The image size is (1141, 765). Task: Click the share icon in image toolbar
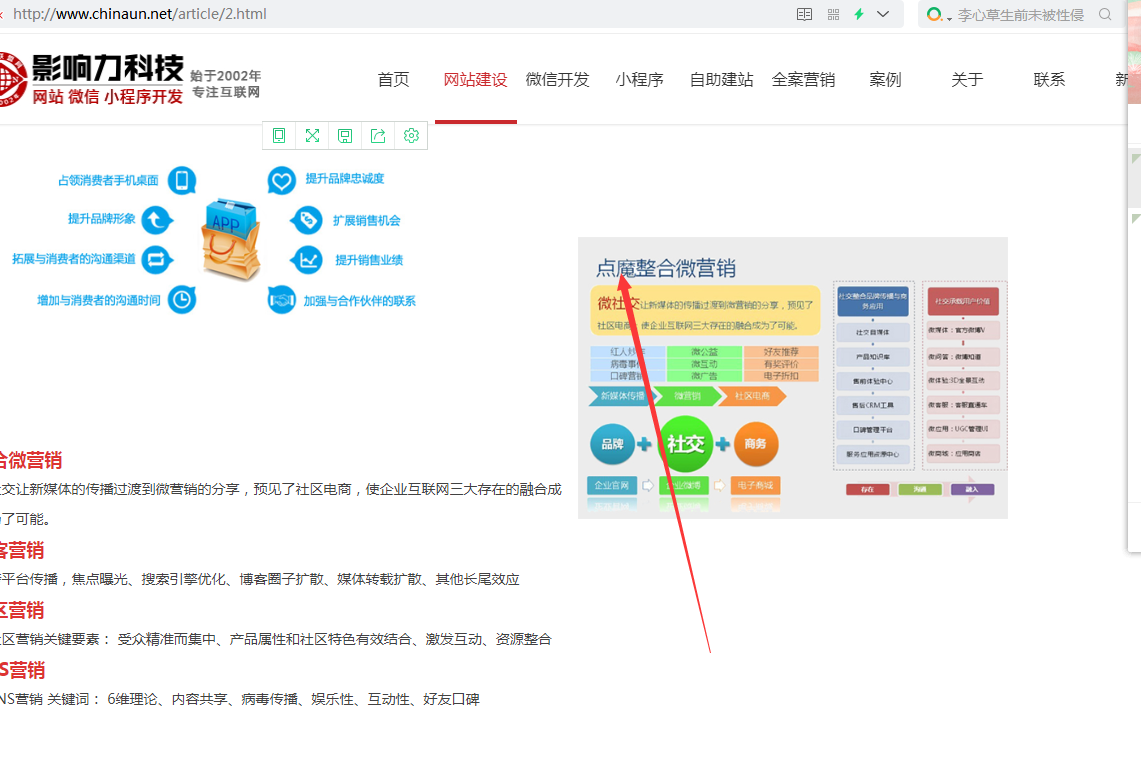378,136
